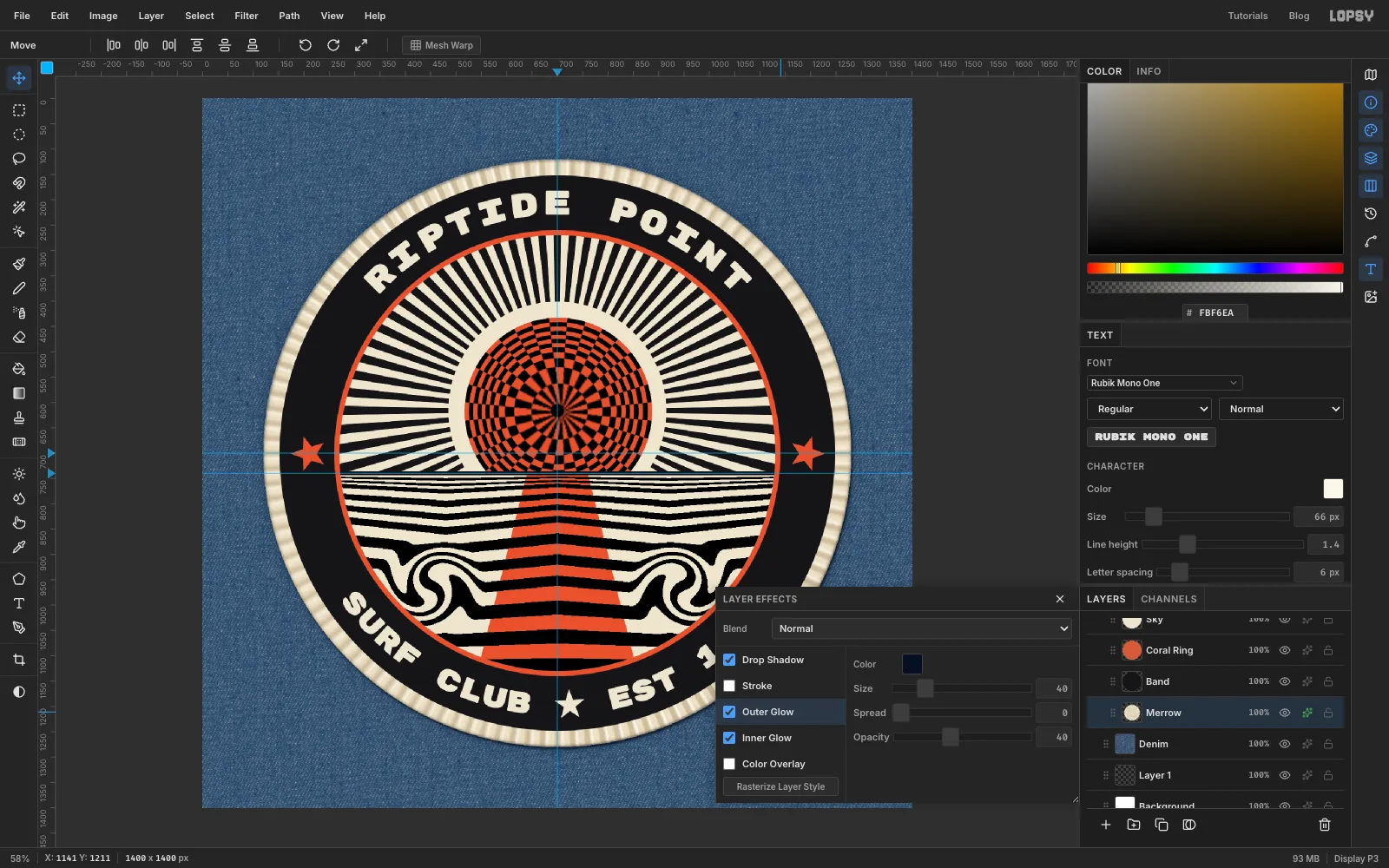The height and width of the screenshot is (868, 1389).
Task: Hide the Denim layer
Action: coord(1285,744)
